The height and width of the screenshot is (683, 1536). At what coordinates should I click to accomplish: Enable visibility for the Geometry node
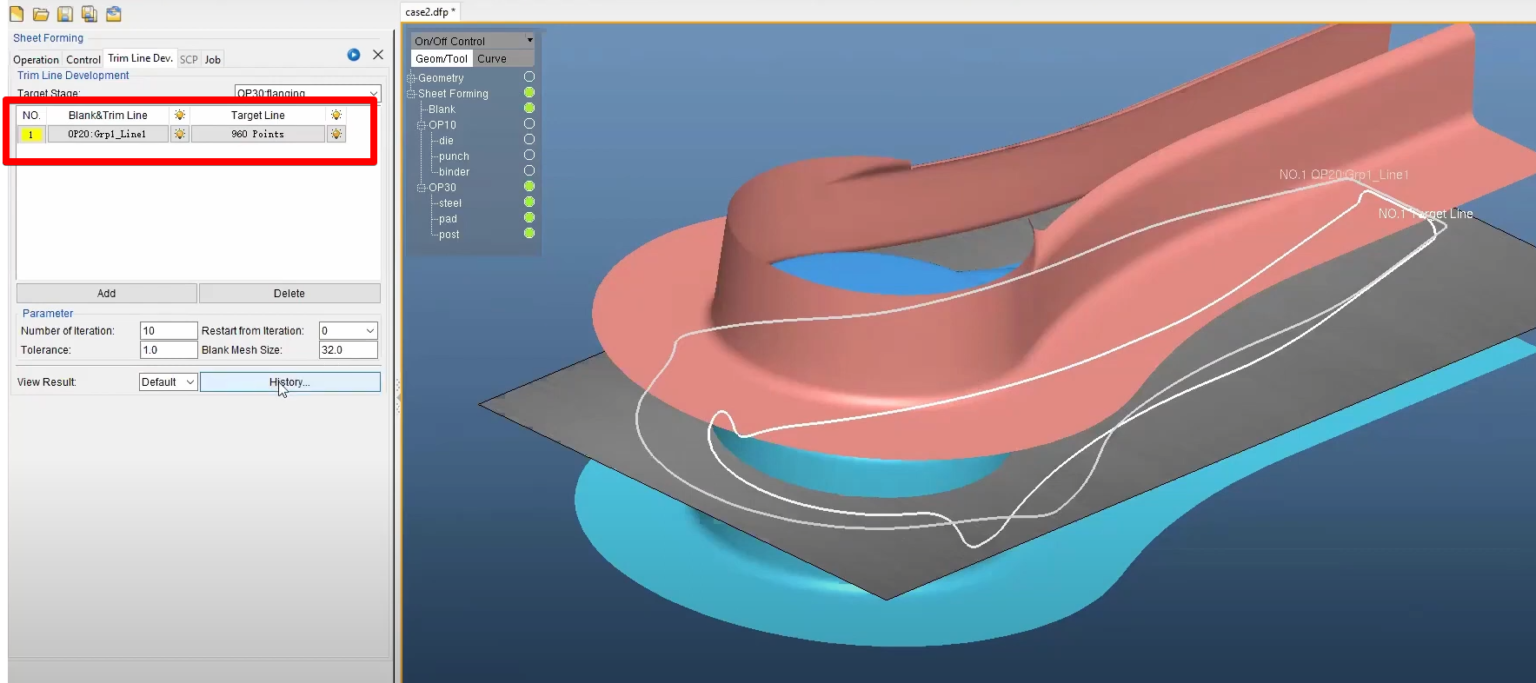click(529, 76)
